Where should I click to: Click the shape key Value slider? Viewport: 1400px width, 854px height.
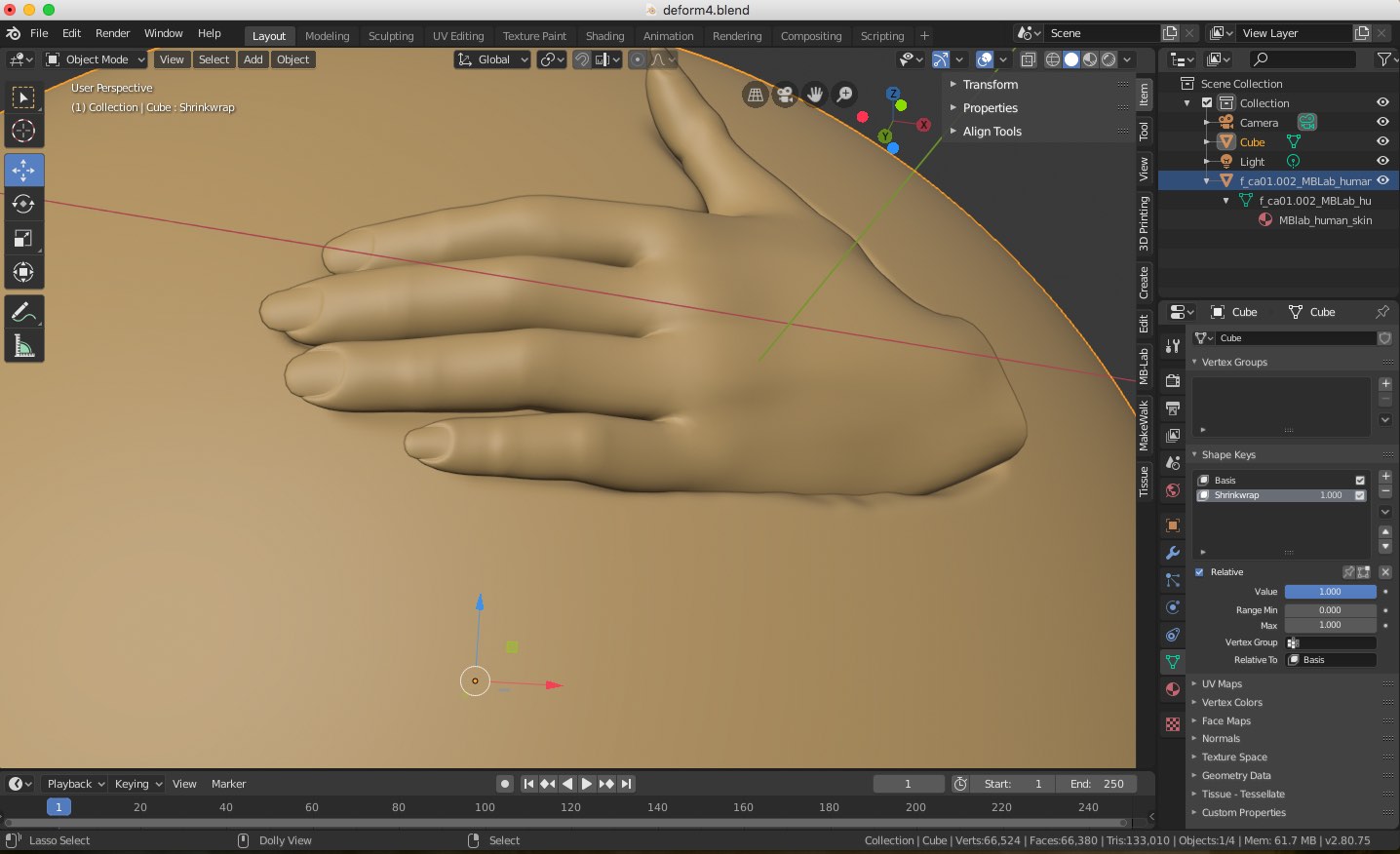(x=1330, y=592)
